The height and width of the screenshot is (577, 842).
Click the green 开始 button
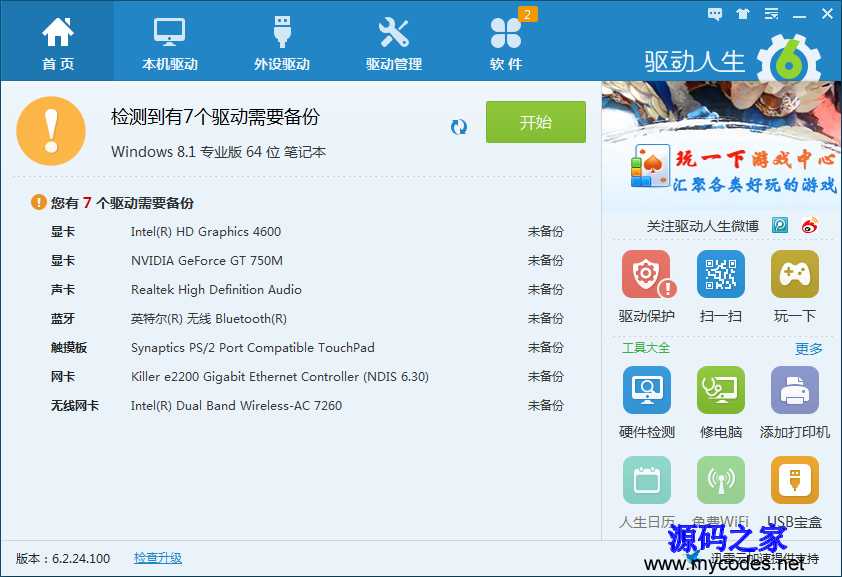pos(535,122)
